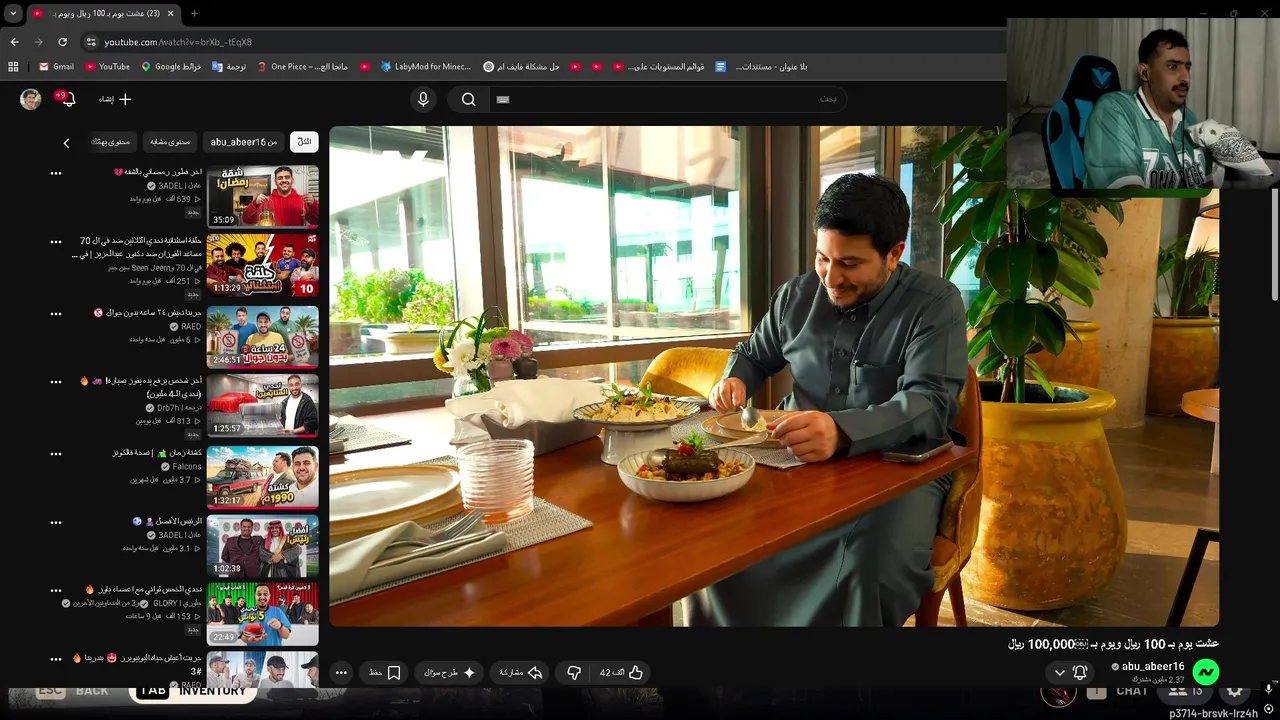Open options menu for 1:02:38 video
Viewport: 1280px width, 720px height.
(56, 522)
